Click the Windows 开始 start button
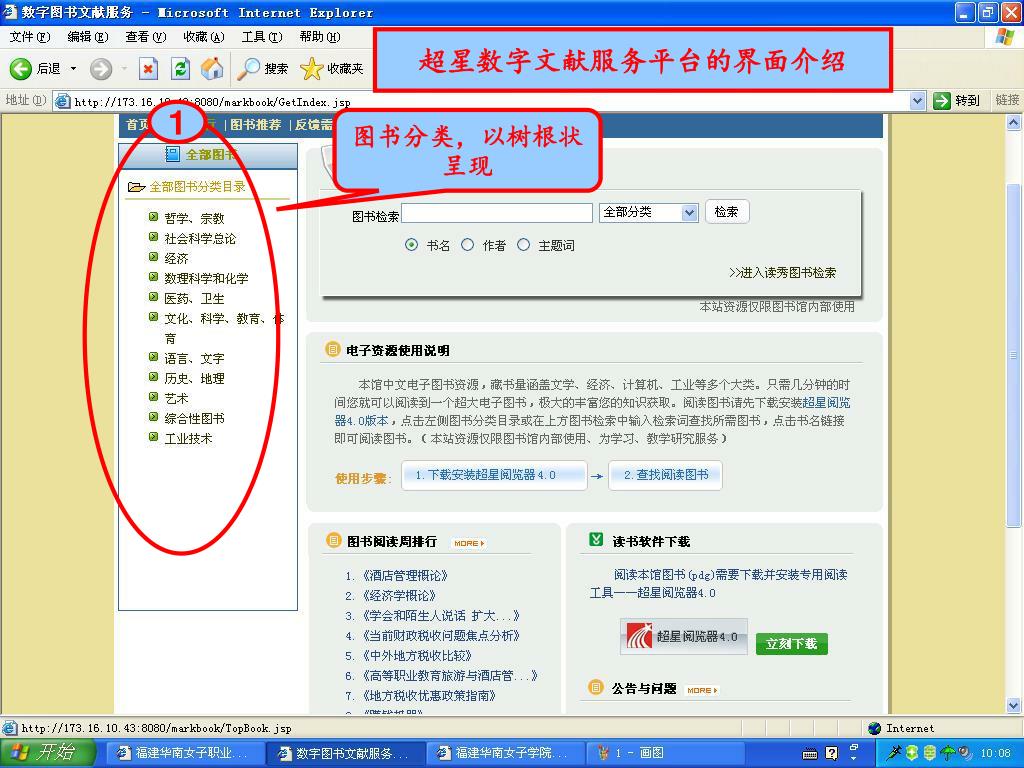Viewport: 1024px width, 768px height. (x=48, y=752)
